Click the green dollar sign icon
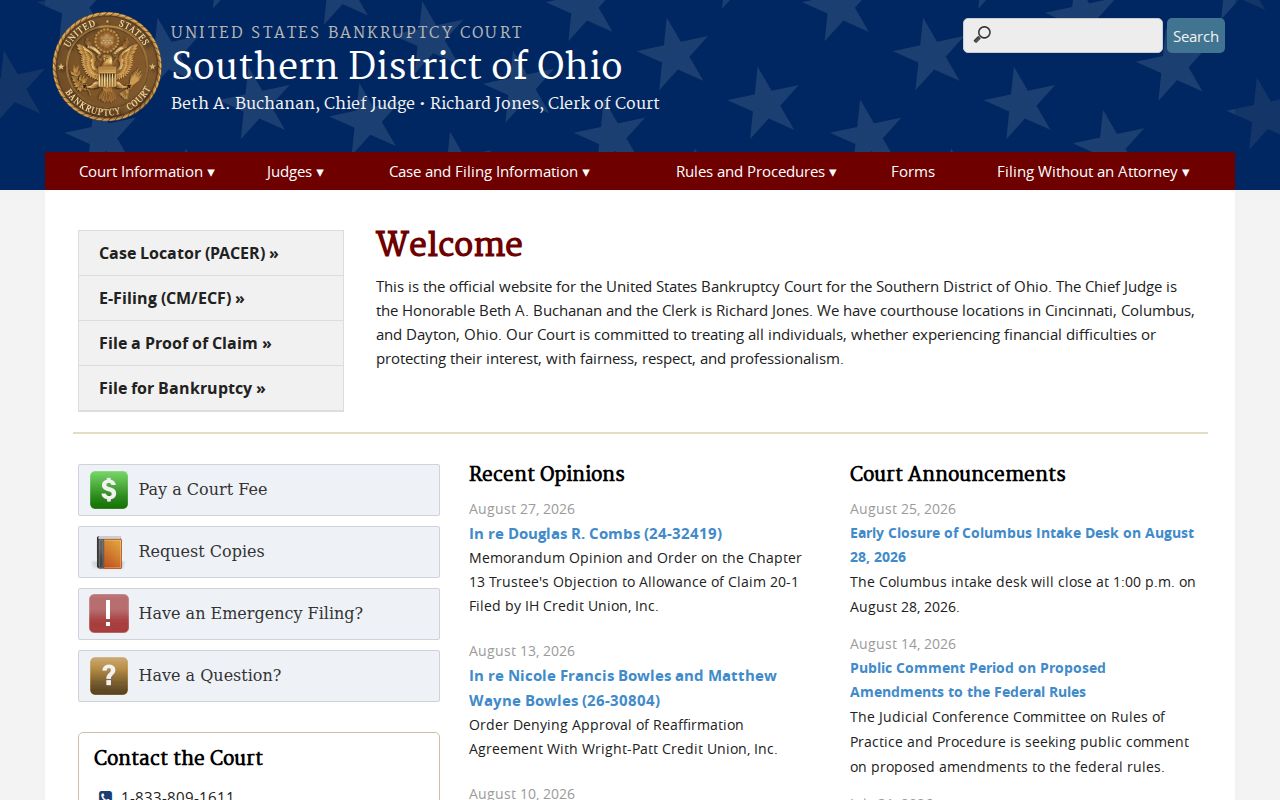 coord(109,490)
